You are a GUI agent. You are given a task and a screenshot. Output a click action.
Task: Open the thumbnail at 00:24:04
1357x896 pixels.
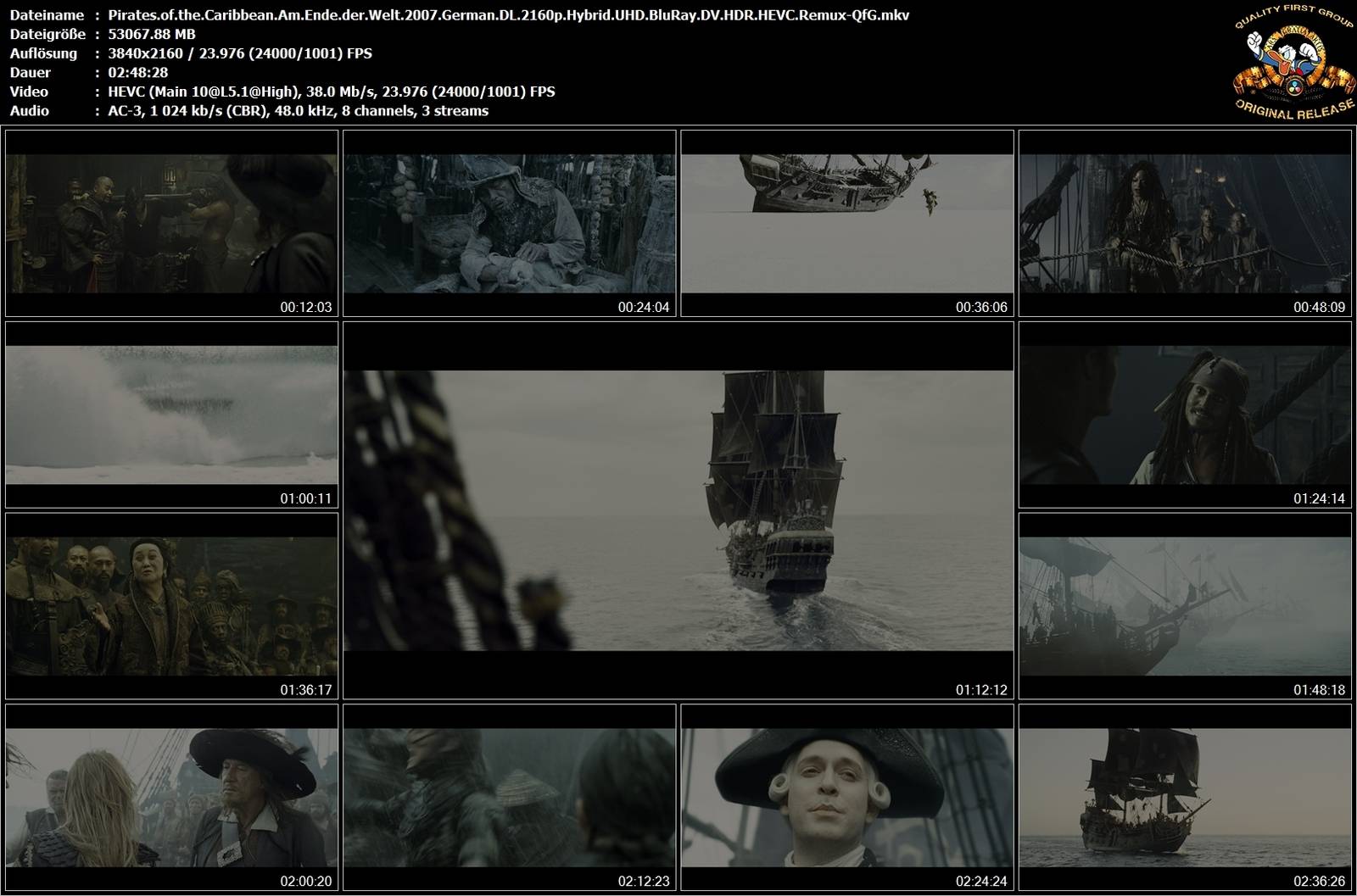pos(509,224)
